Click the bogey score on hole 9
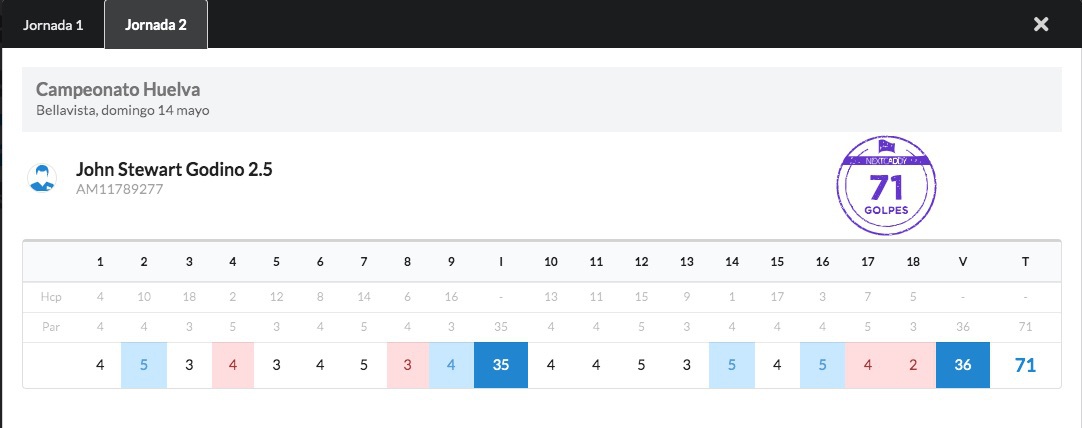The width and height of the screenshot is (1082, 428). (x=451, y=364)
